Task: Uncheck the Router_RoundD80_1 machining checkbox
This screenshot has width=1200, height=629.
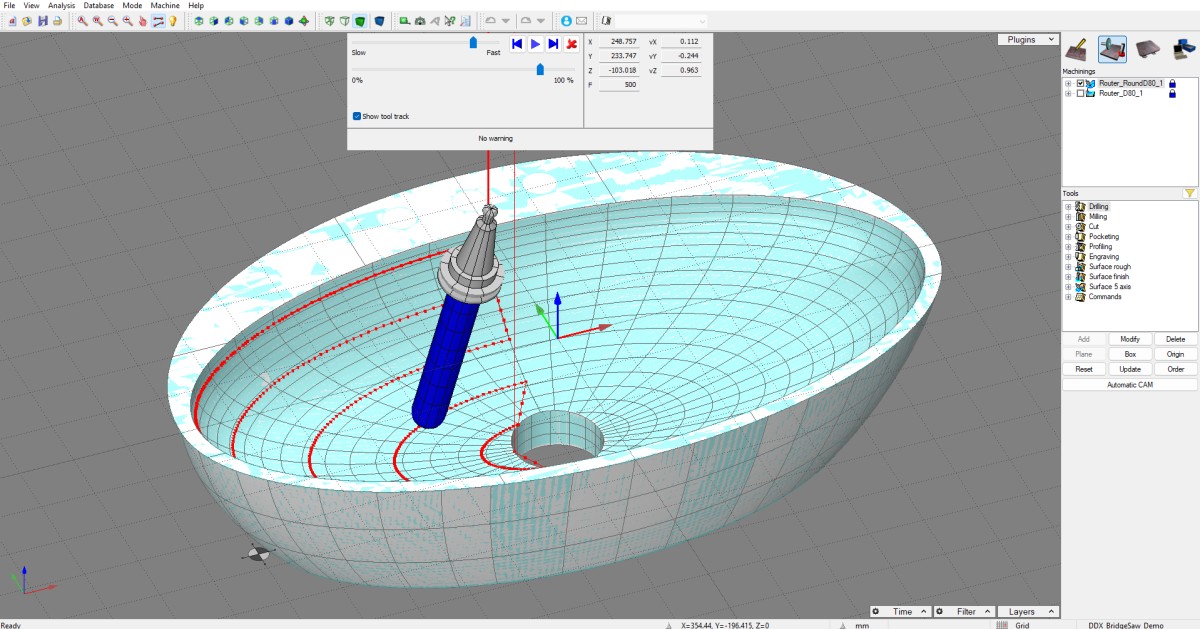Action: coord(1080,83)
